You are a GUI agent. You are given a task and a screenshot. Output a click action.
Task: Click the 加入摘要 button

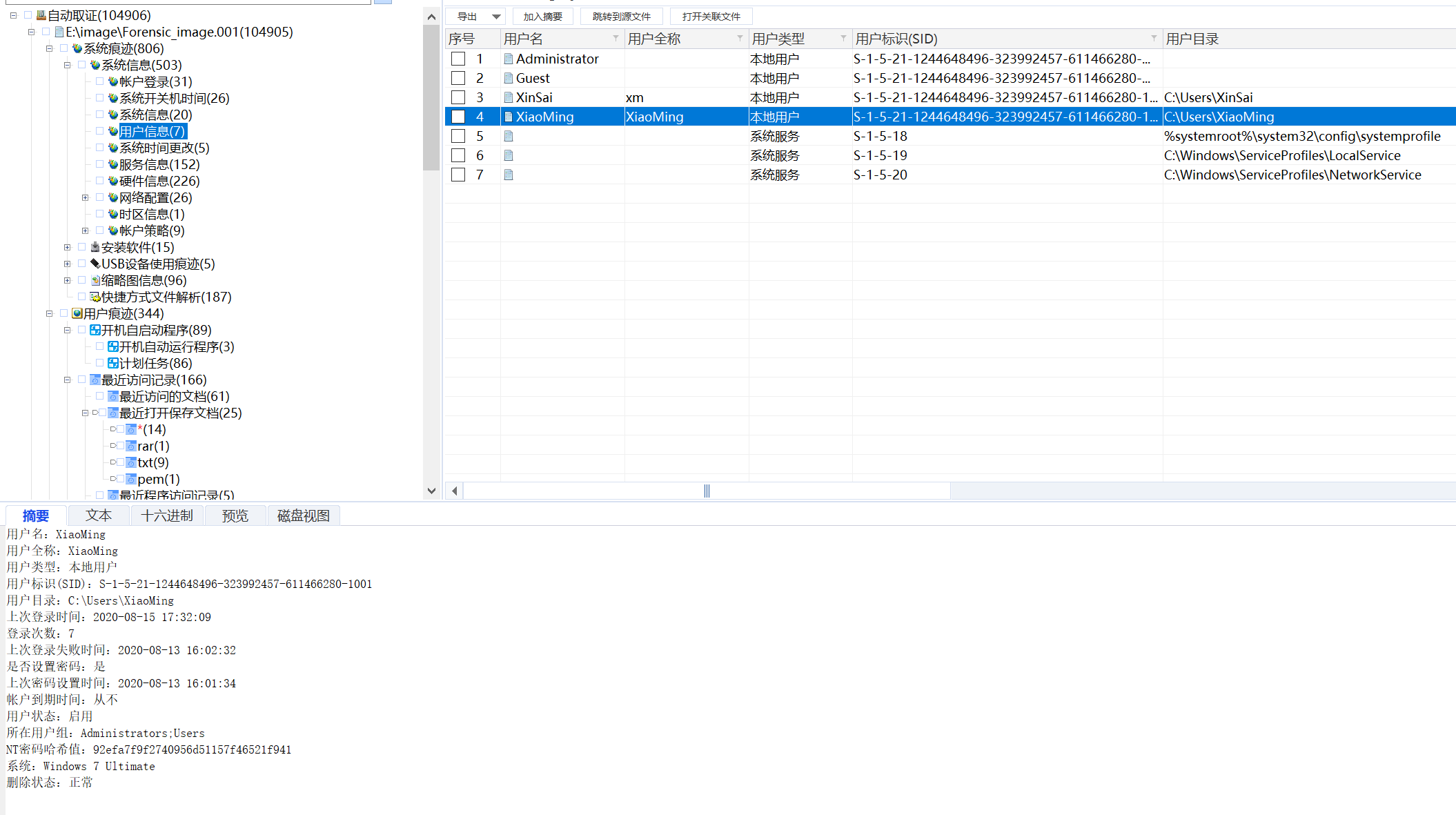click(542, 17)
